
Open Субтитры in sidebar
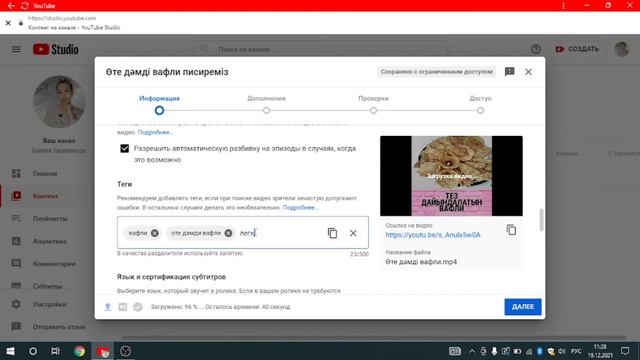(47, 286)
